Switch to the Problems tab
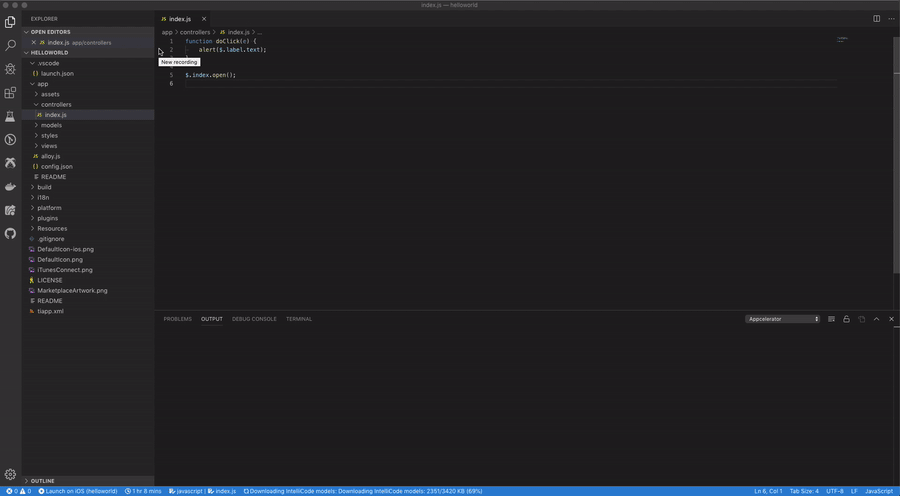The image size is (900, 496). (x=177, y=319)
